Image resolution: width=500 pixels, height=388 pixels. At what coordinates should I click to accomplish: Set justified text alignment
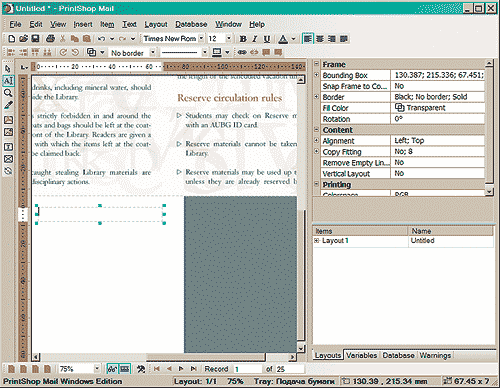pos(344,39)
